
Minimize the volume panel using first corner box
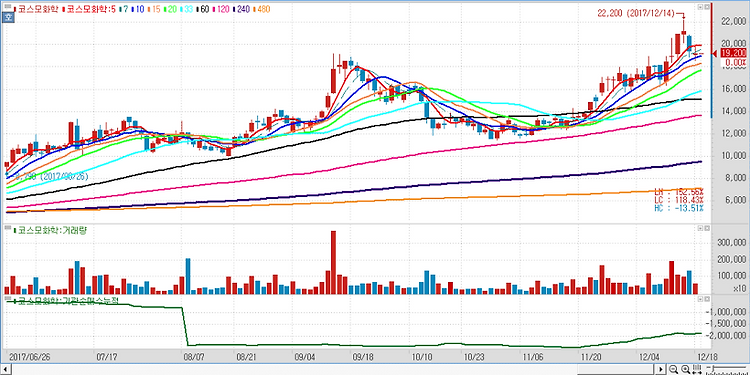tap(700, 228)
